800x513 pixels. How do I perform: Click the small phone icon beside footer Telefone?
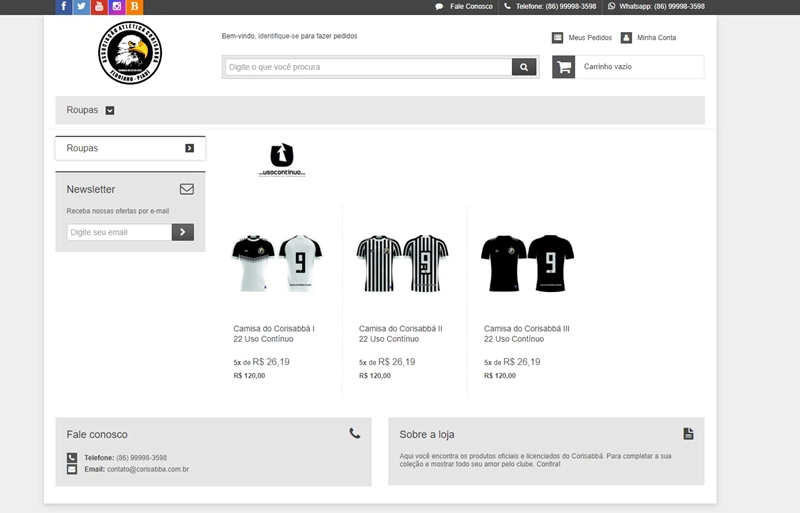click(x=72, y=458)
